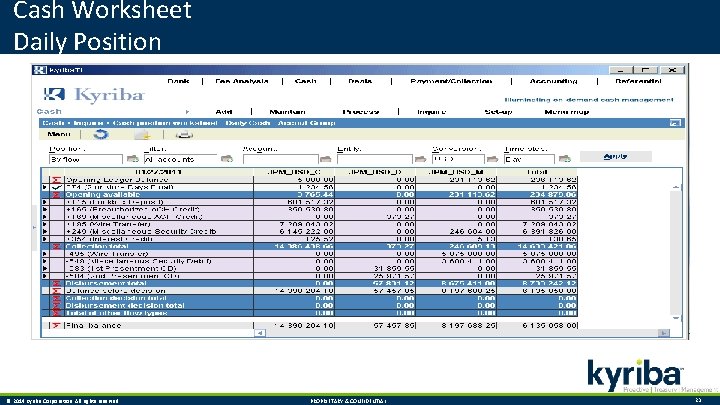The width and height of the screenshot is (720, 405).
Task: Expand the 174 flow row arrow
Action: pyautogui.click(x=45, y=187)
